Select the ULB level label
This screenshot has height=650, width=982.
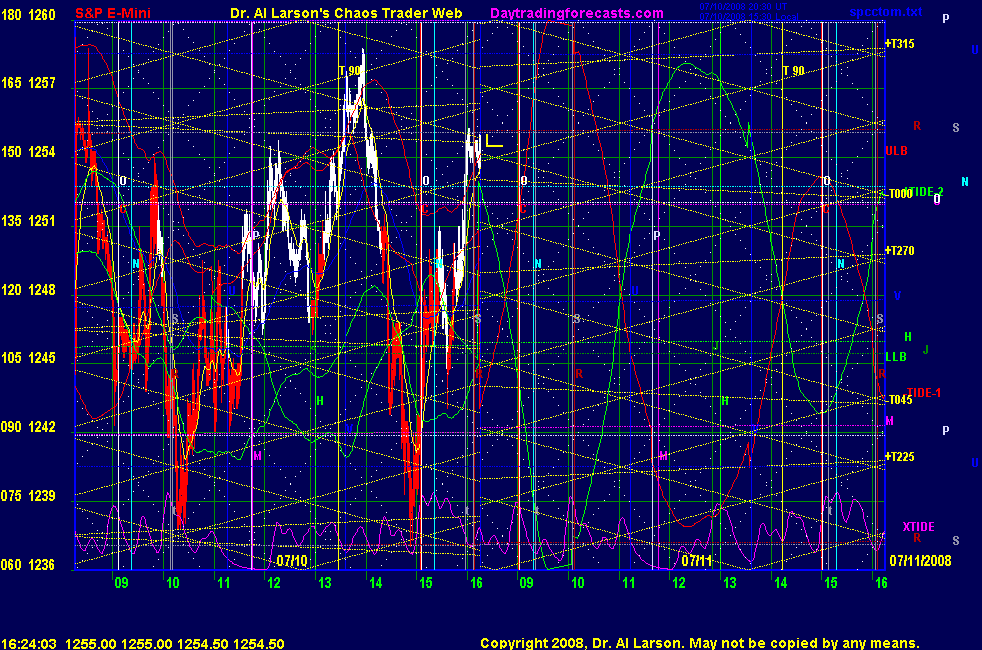(896, 151)
